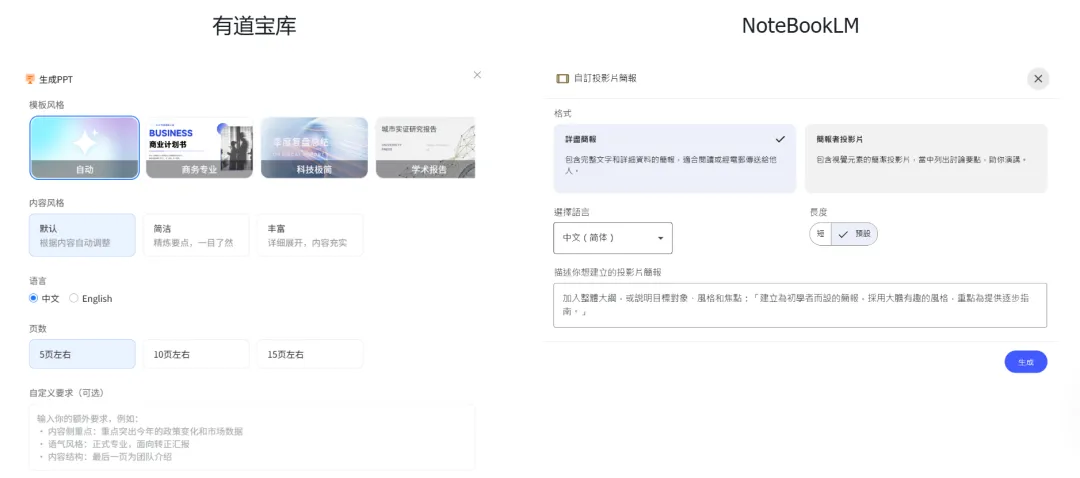Viewport: 1080px width, 478px height.
Task: Click the checkmark on 詳盡簡報 card
Action: [780, 139]
